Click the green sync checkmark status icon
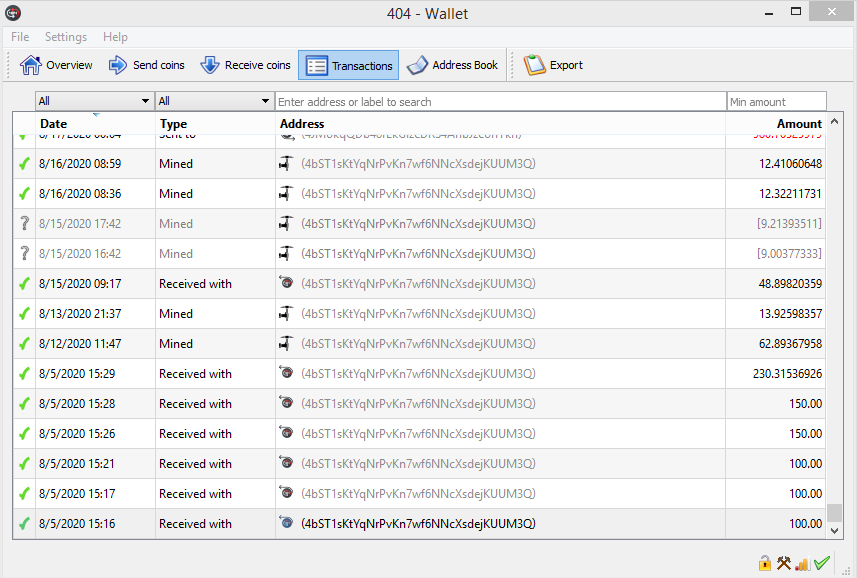This screenshot has width=857, height=578. (821, 563)
